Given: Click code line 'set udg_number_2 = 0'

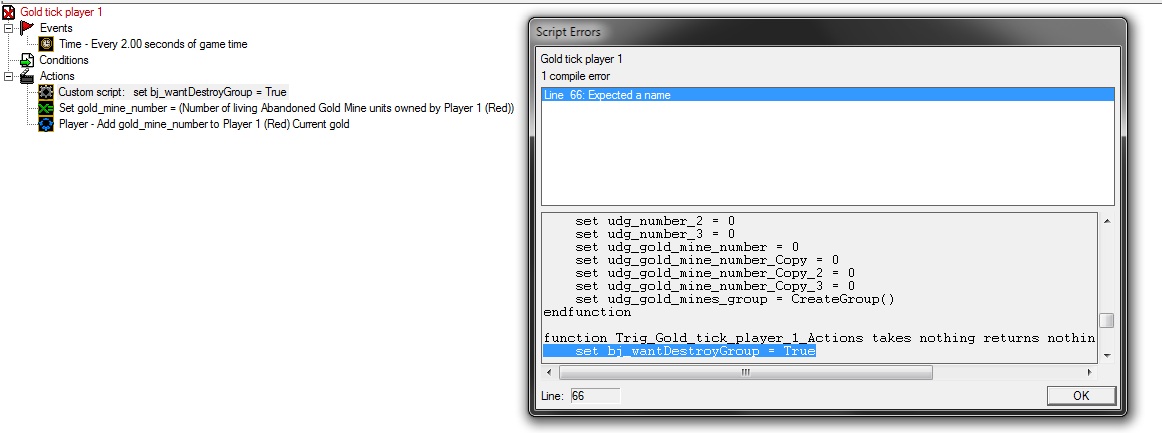Looking at the screenshot, I should (x=655, y=221).
